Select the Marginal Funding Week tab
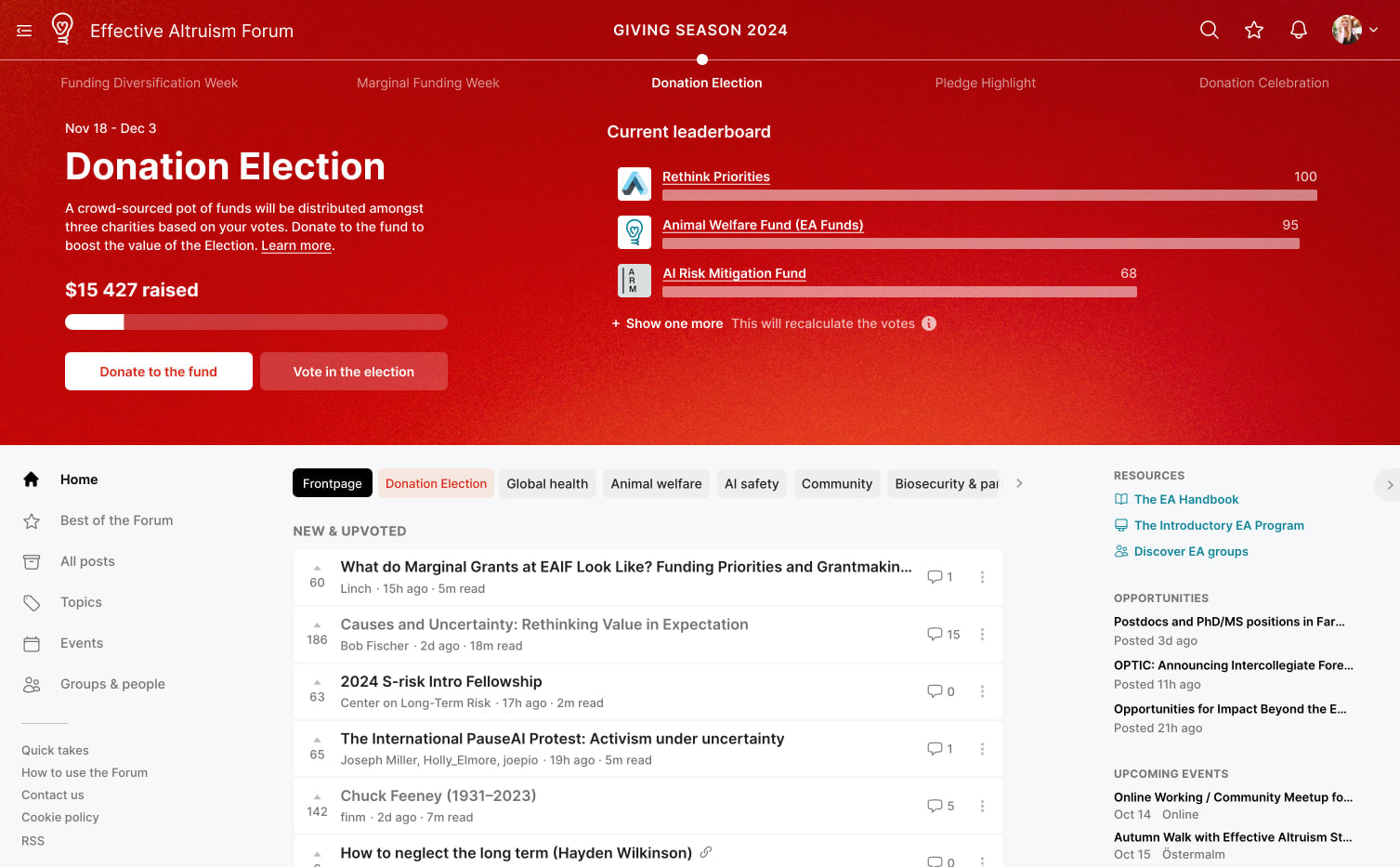 (428, 83)
